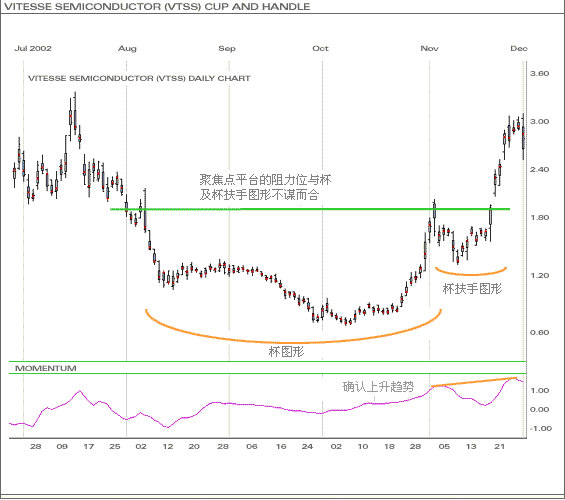Click the momentum axis value 0.00
The width and height of the screenshot is (565, 500).
[x=539, y=410]
